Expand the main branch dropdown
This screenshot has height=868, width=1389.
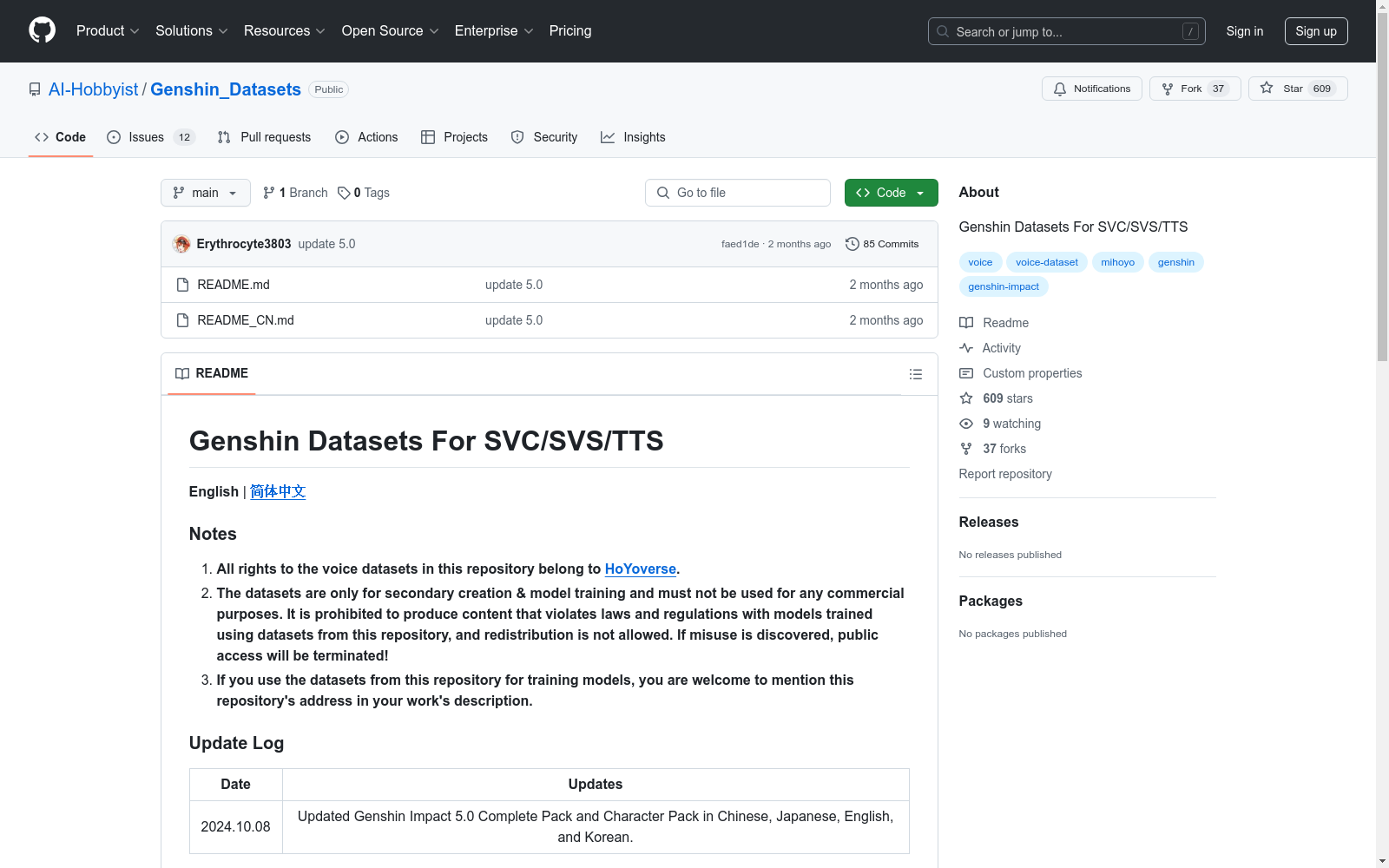click(205, 193)
